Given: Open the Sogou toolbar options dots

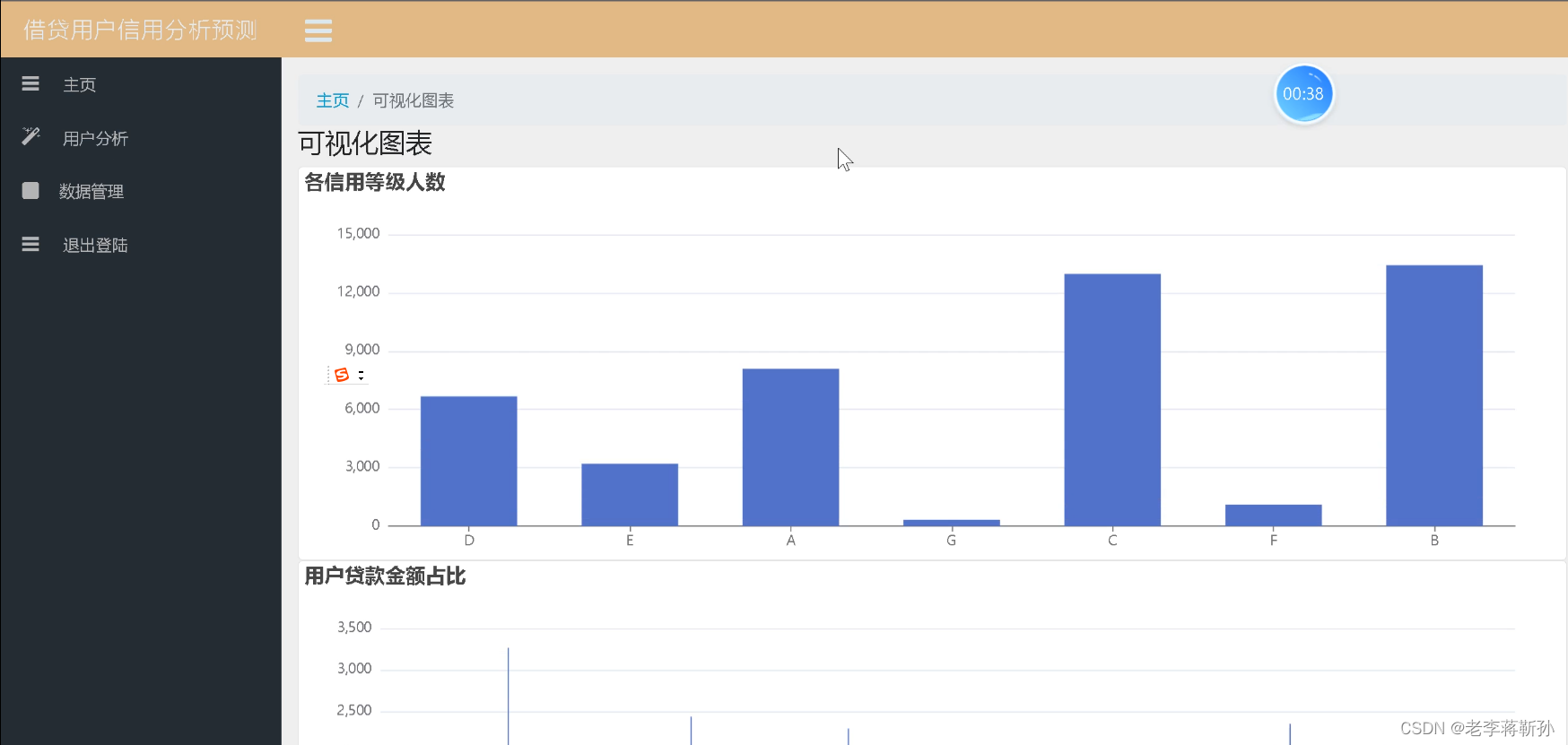Looking at the screenshot, I should point(361,375).
